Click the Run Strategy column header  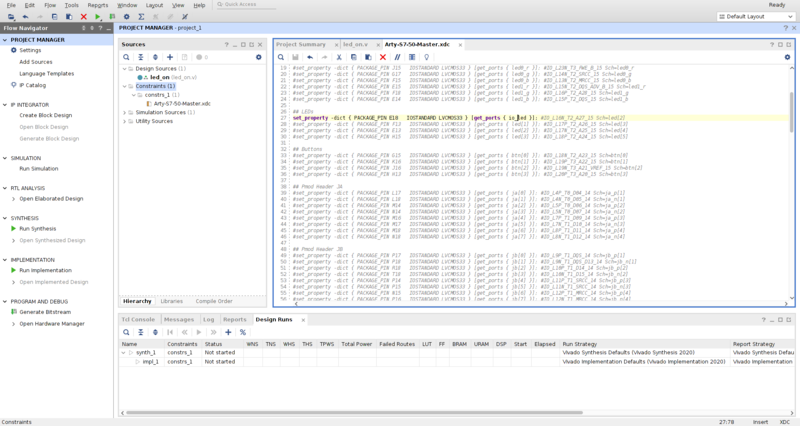pos(580,344)
